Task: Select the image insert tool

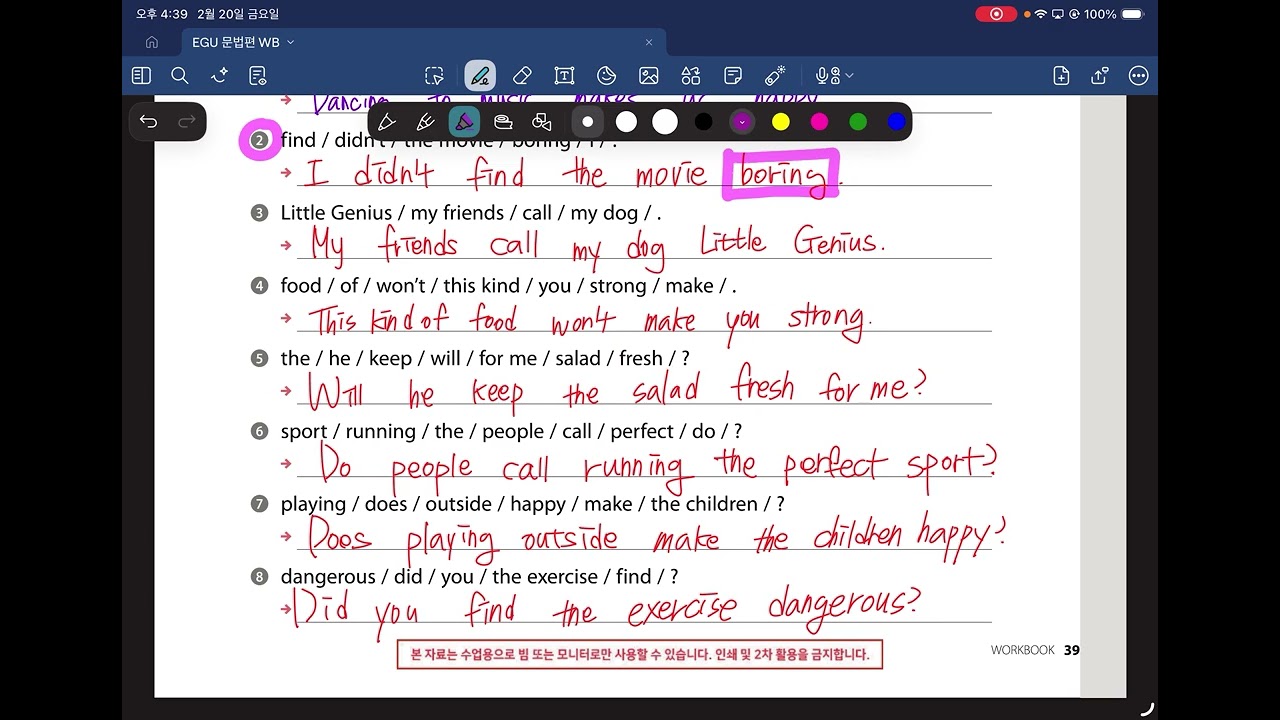Action: pos(649,76)
